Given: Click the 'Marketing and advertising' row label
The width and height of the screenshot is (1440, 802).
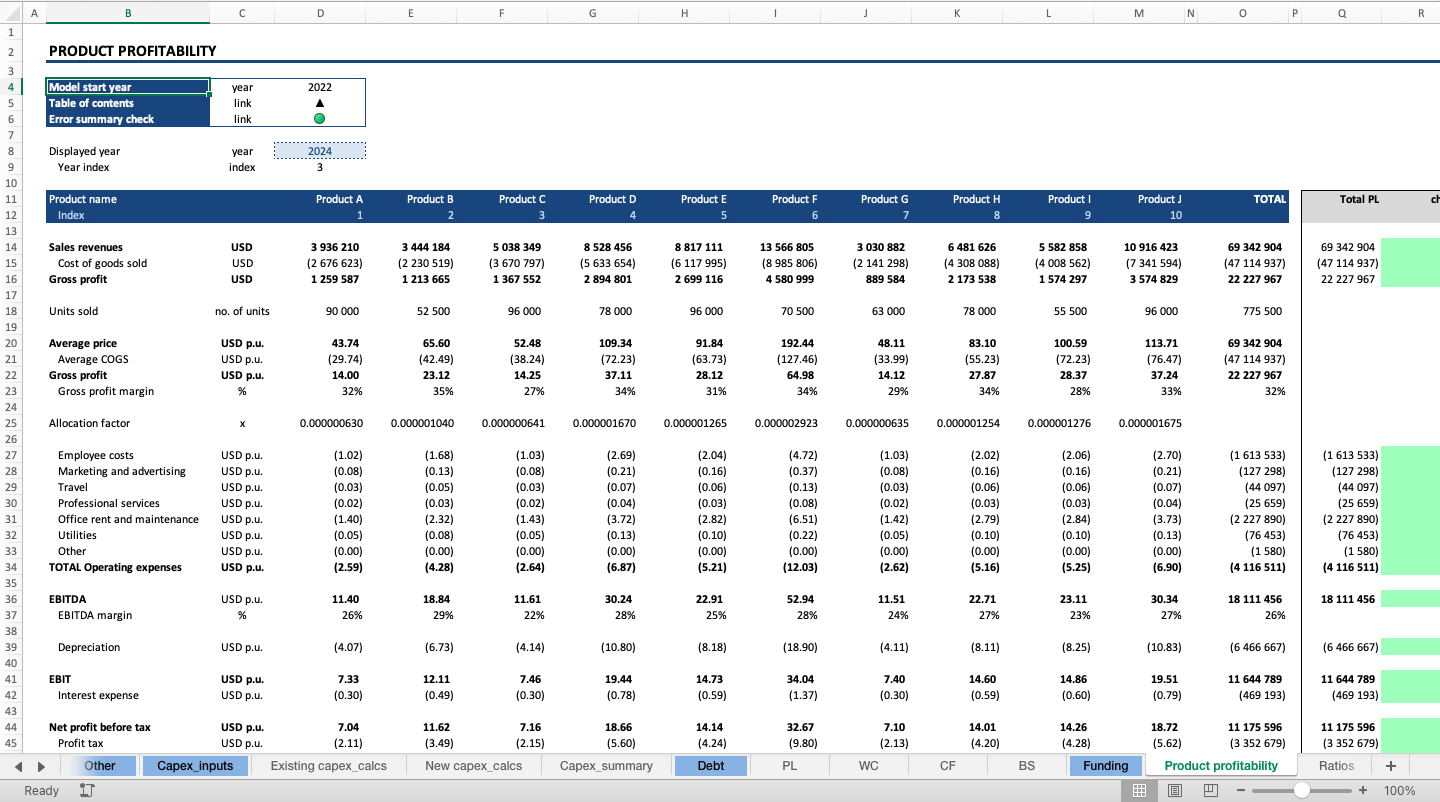Looking at the screenshot, I should click(x=121, y=471).
